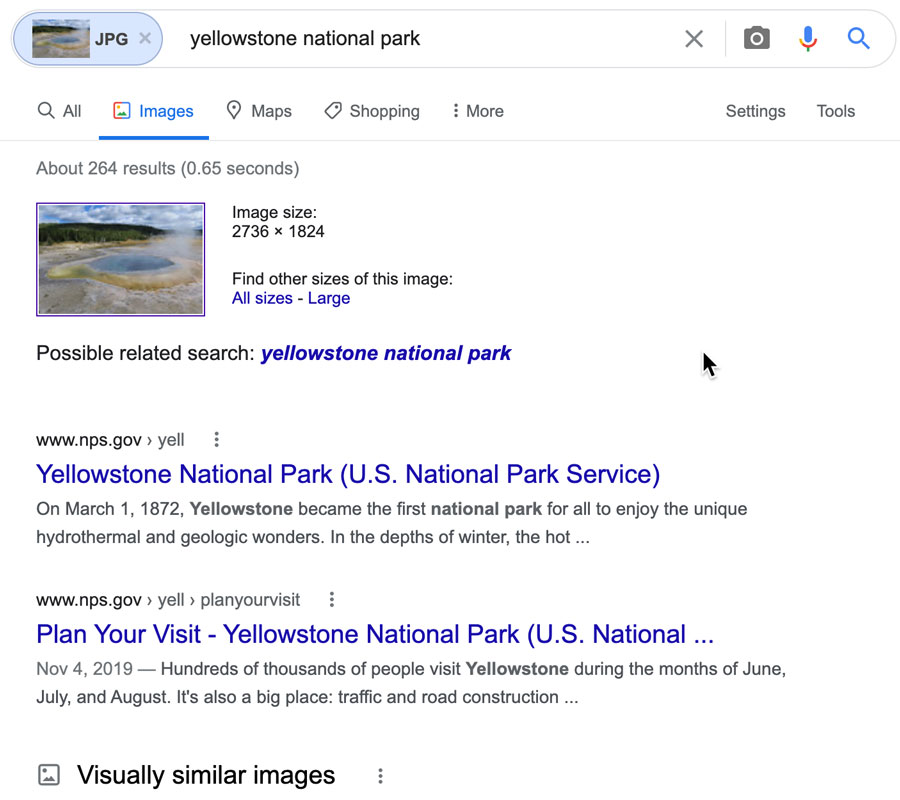
Task: Click the Visually similar images photo icon
Action: click(48, 774)
